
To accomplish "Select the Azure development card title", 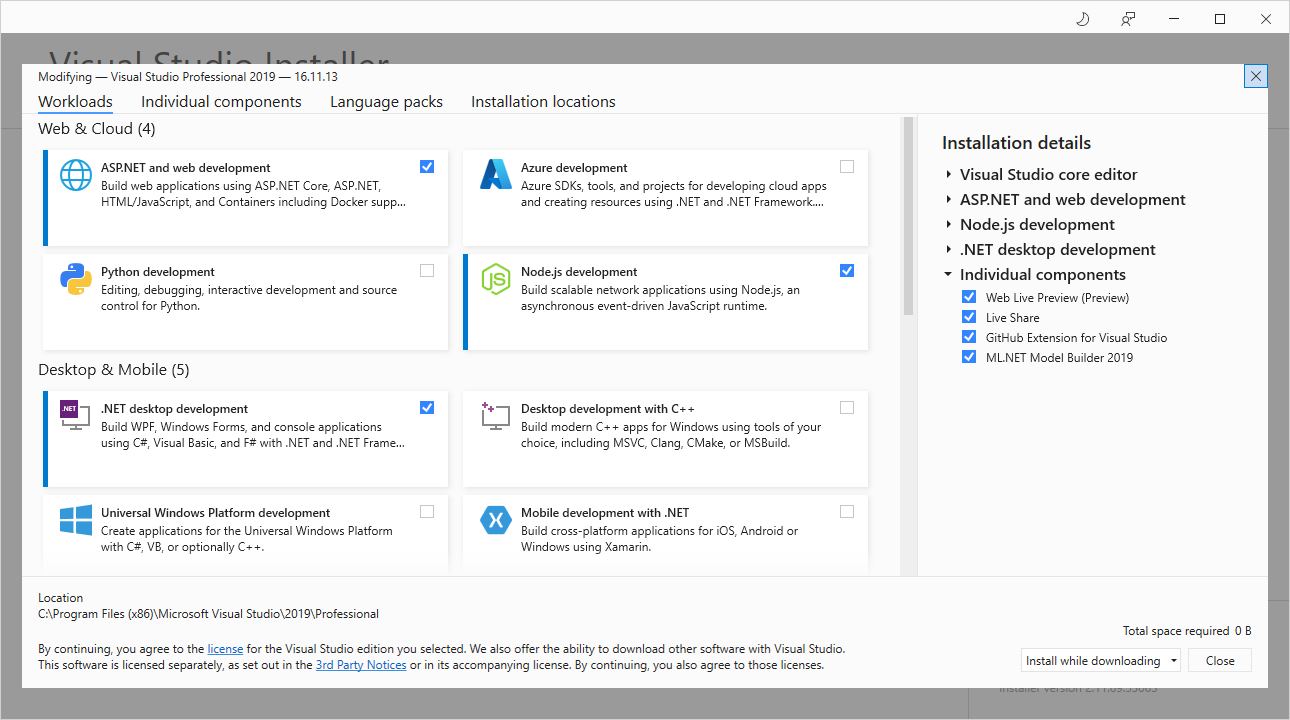I will 574,168.
